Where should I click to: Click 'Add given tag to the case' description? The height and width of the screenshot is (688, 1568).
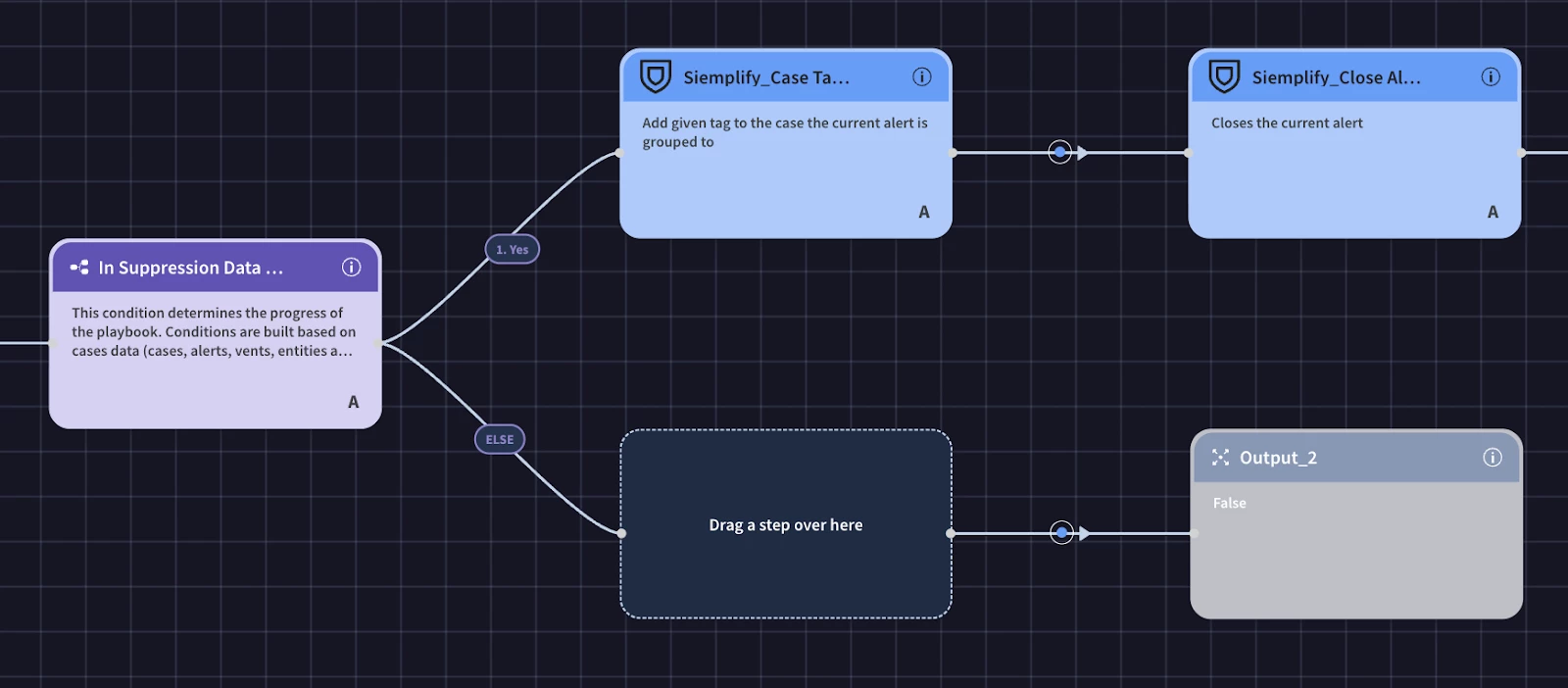(x=784, y=132)
